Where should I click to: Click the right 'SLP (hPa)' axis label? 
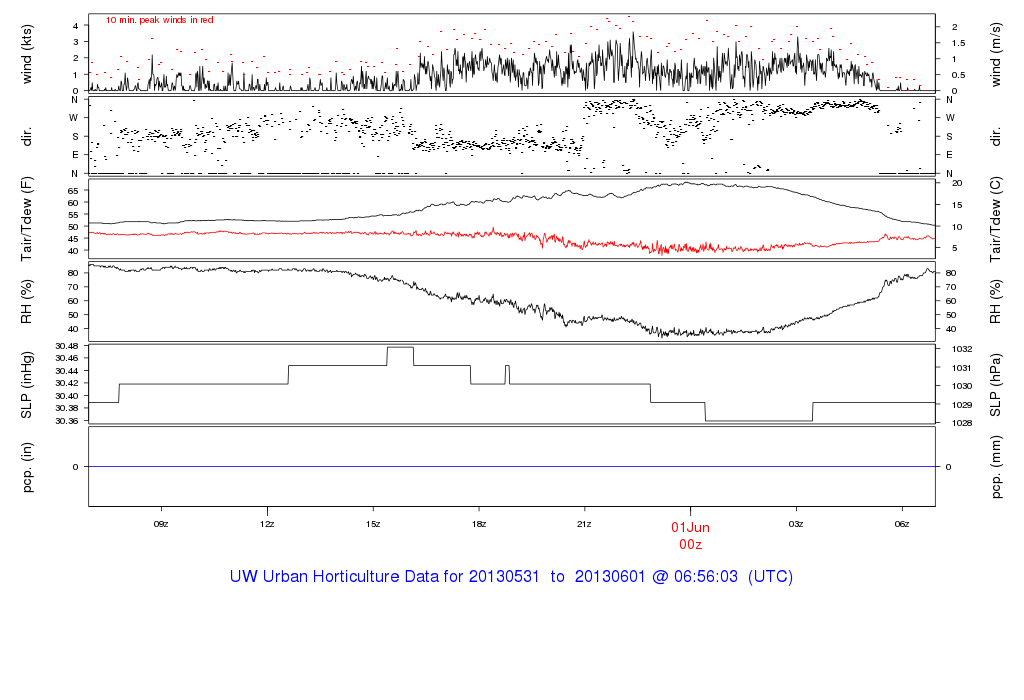995,385
